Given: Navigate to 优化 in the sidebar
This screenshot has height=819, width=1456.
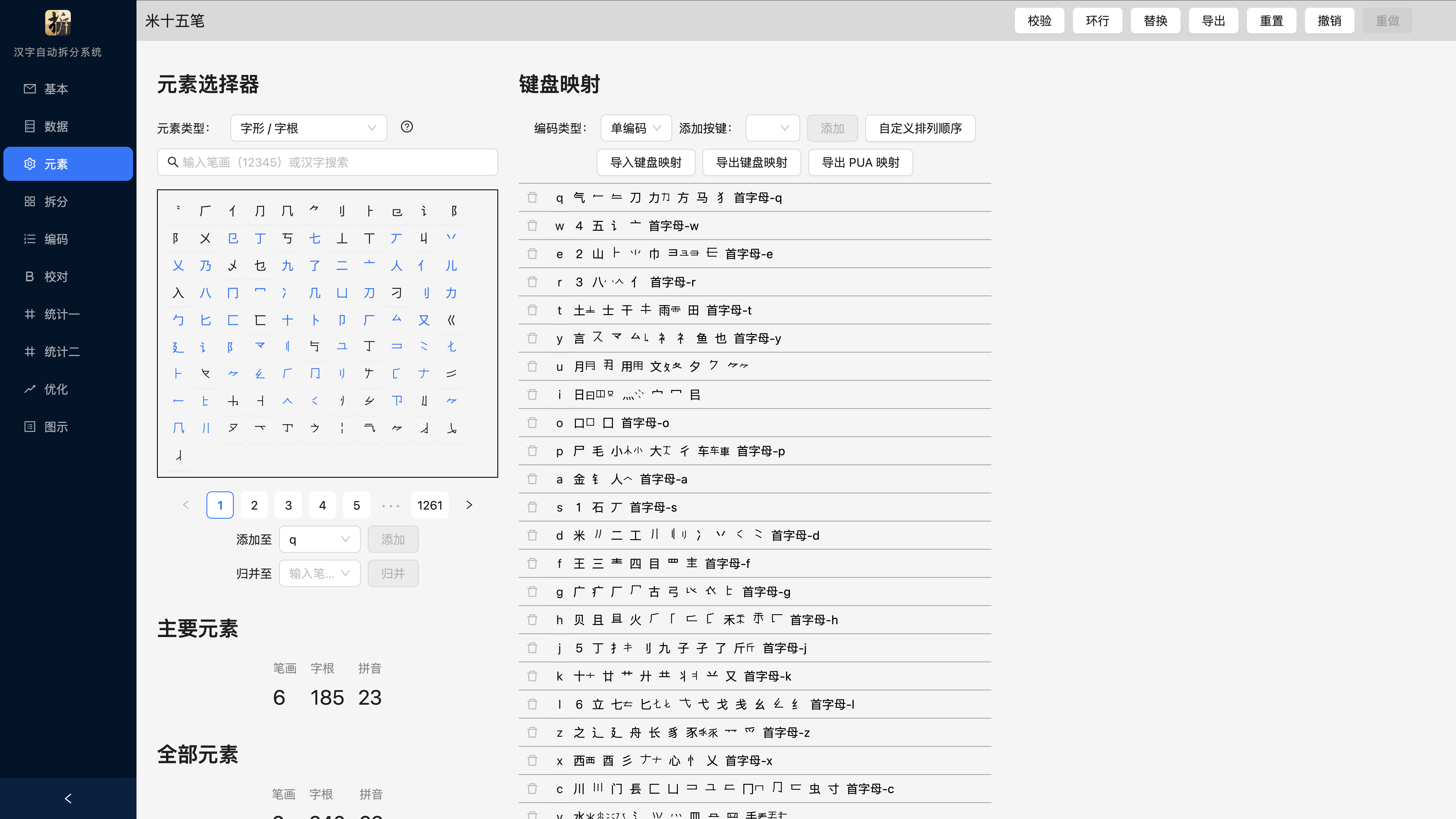Looking at the screenshot, I should [56, 389].
